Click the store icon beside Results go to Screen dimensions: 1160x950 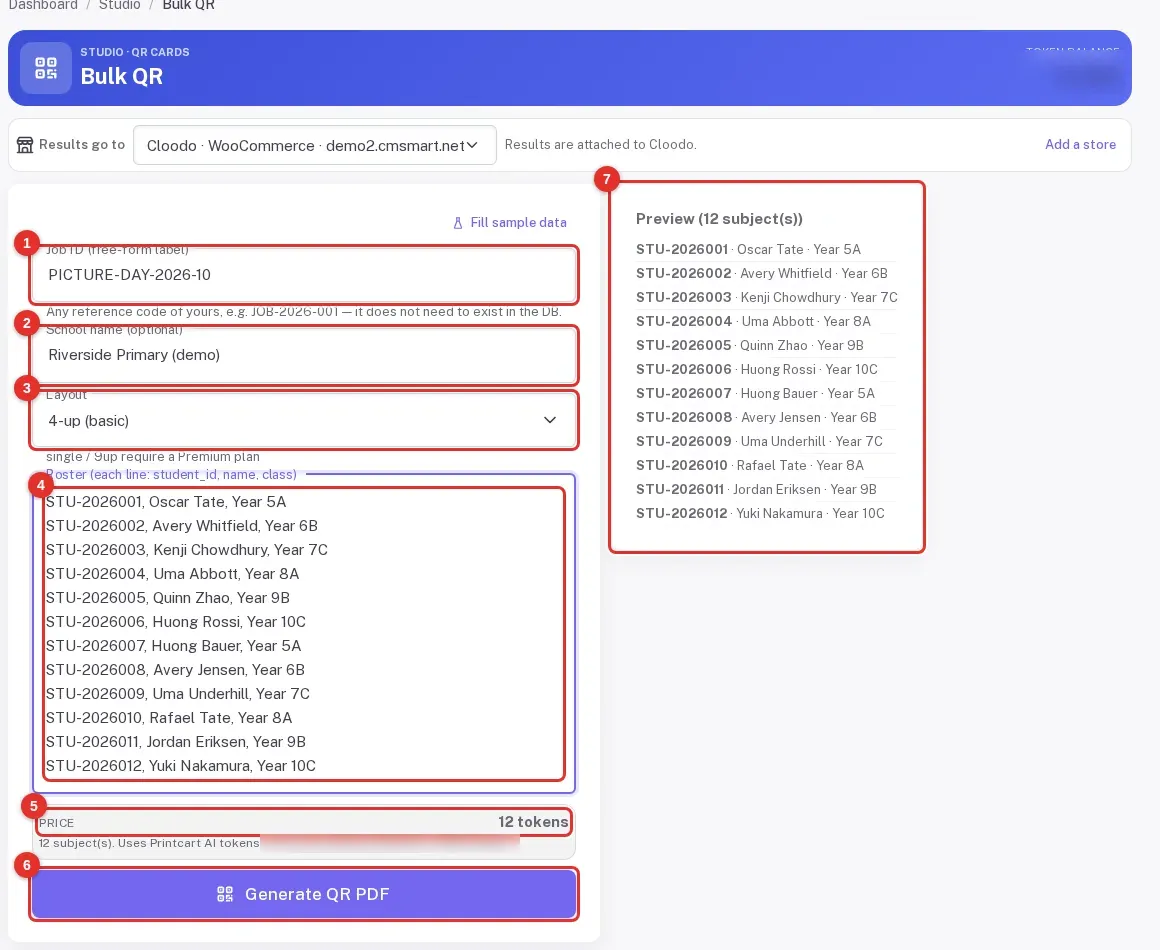click(25, 145)
